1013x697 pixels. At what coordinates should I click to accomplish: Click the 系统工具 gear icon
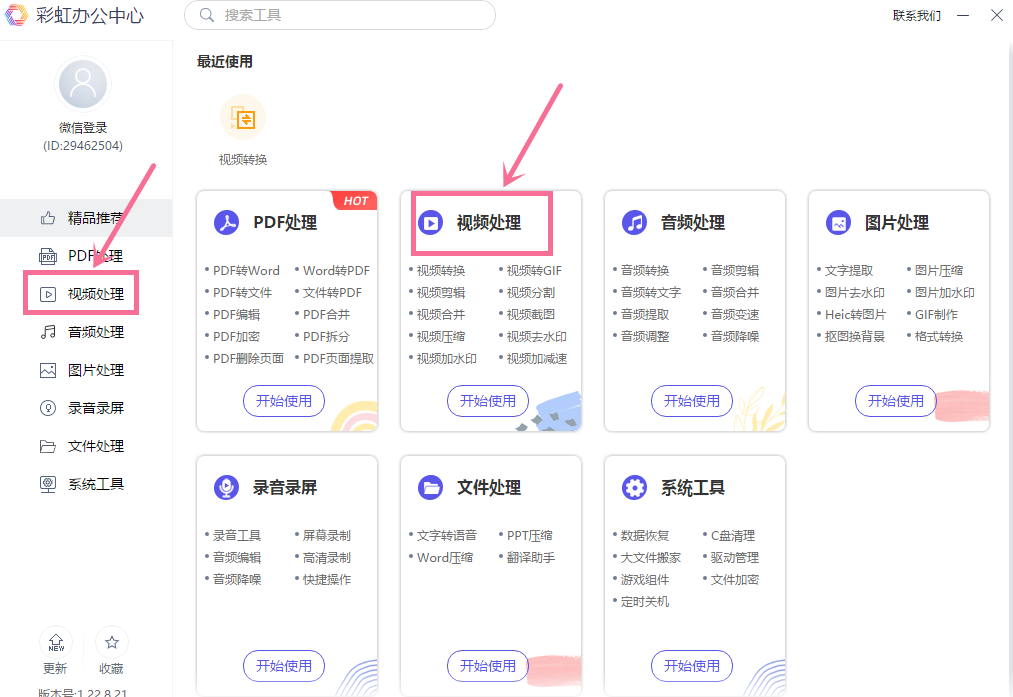pos(634,487)
